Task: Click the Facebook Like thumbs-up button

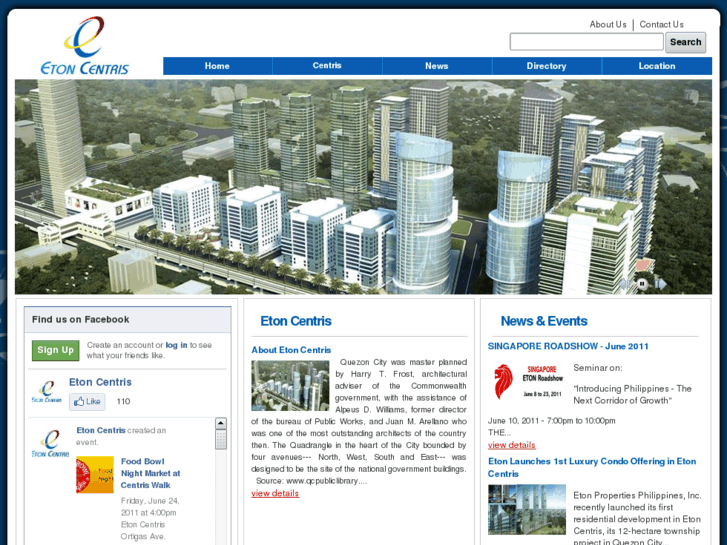Action: point(87,402)
